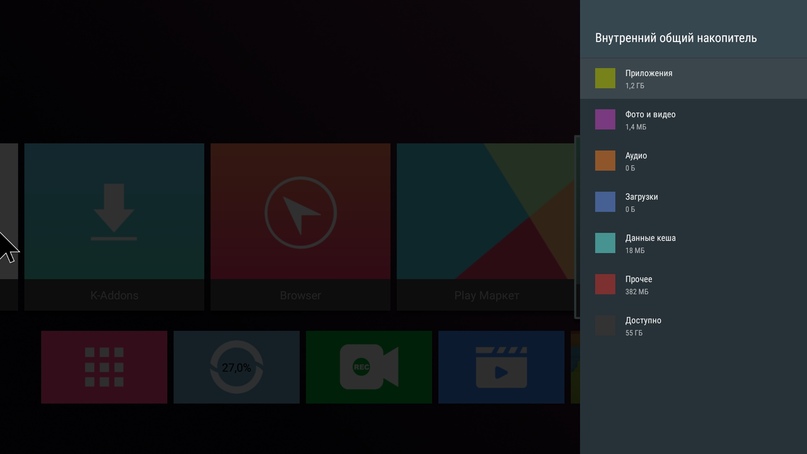Click the Play Маркет label

[486, 295]
